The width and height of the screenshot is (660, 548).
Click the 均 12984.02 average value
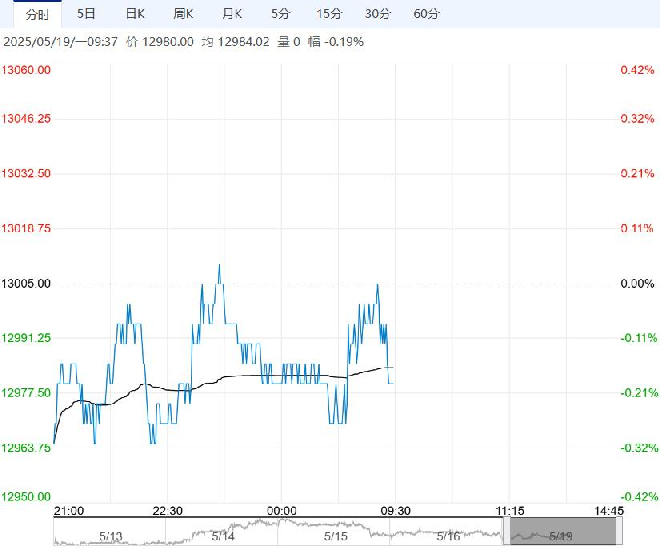point(235,42)
